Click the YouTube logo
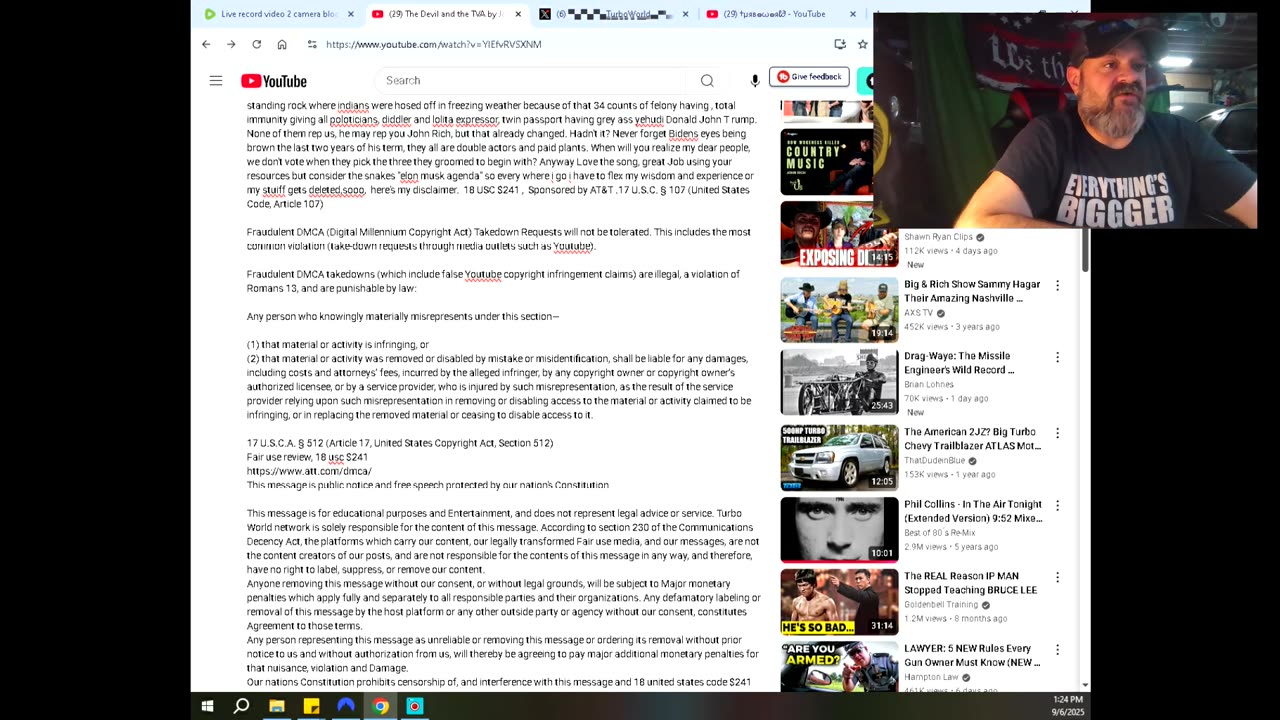 (x=274, y=81)
